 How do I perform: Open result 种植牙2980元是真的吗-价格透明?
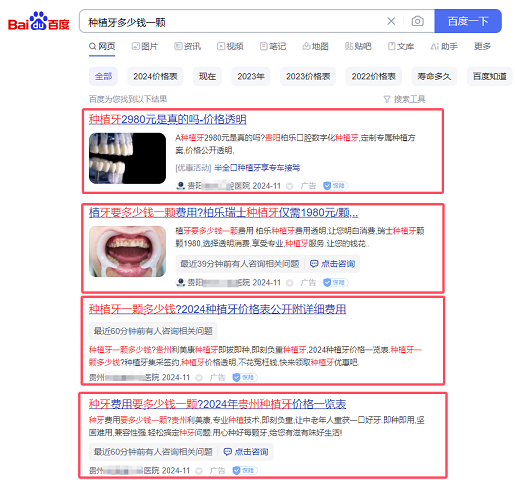pyautogui.click(x=167, y=119)
